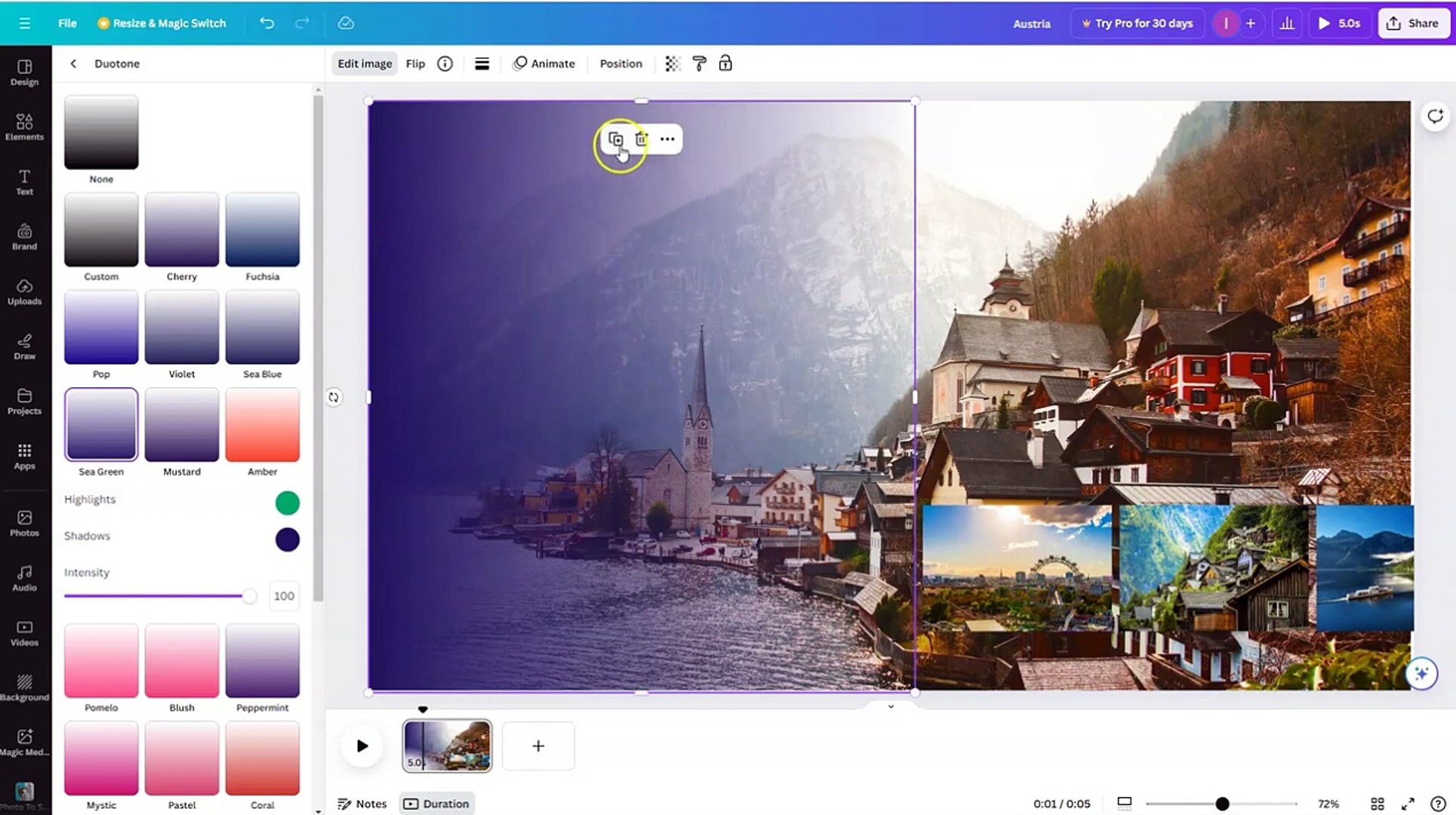Redo the last action
Image resolution: width=1456 pixels, height=815 pixels.
(x=302, y=23)
